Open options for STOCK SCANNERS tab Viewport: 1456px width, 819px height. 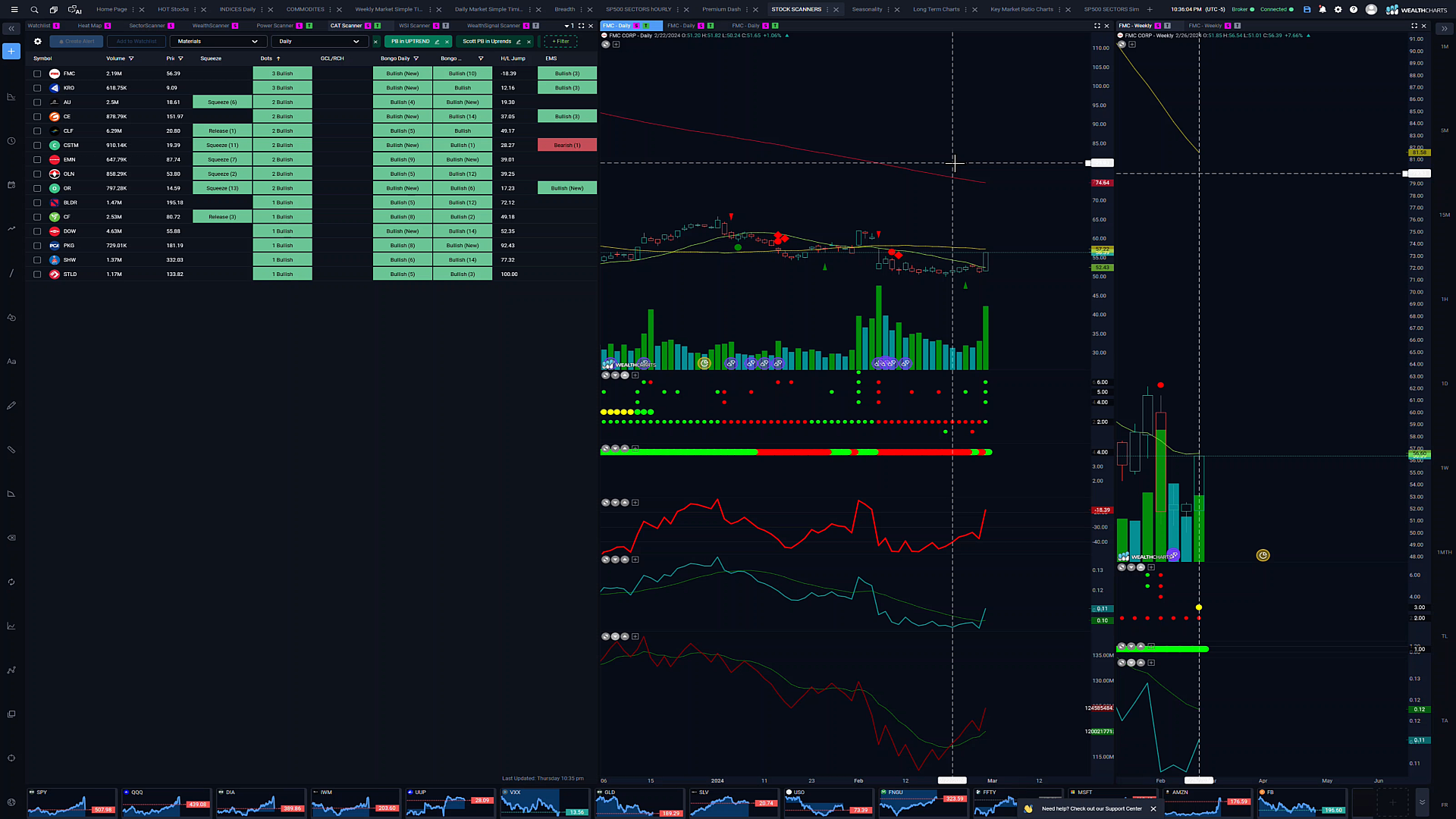pyautogui.click(x=827, y=10)
